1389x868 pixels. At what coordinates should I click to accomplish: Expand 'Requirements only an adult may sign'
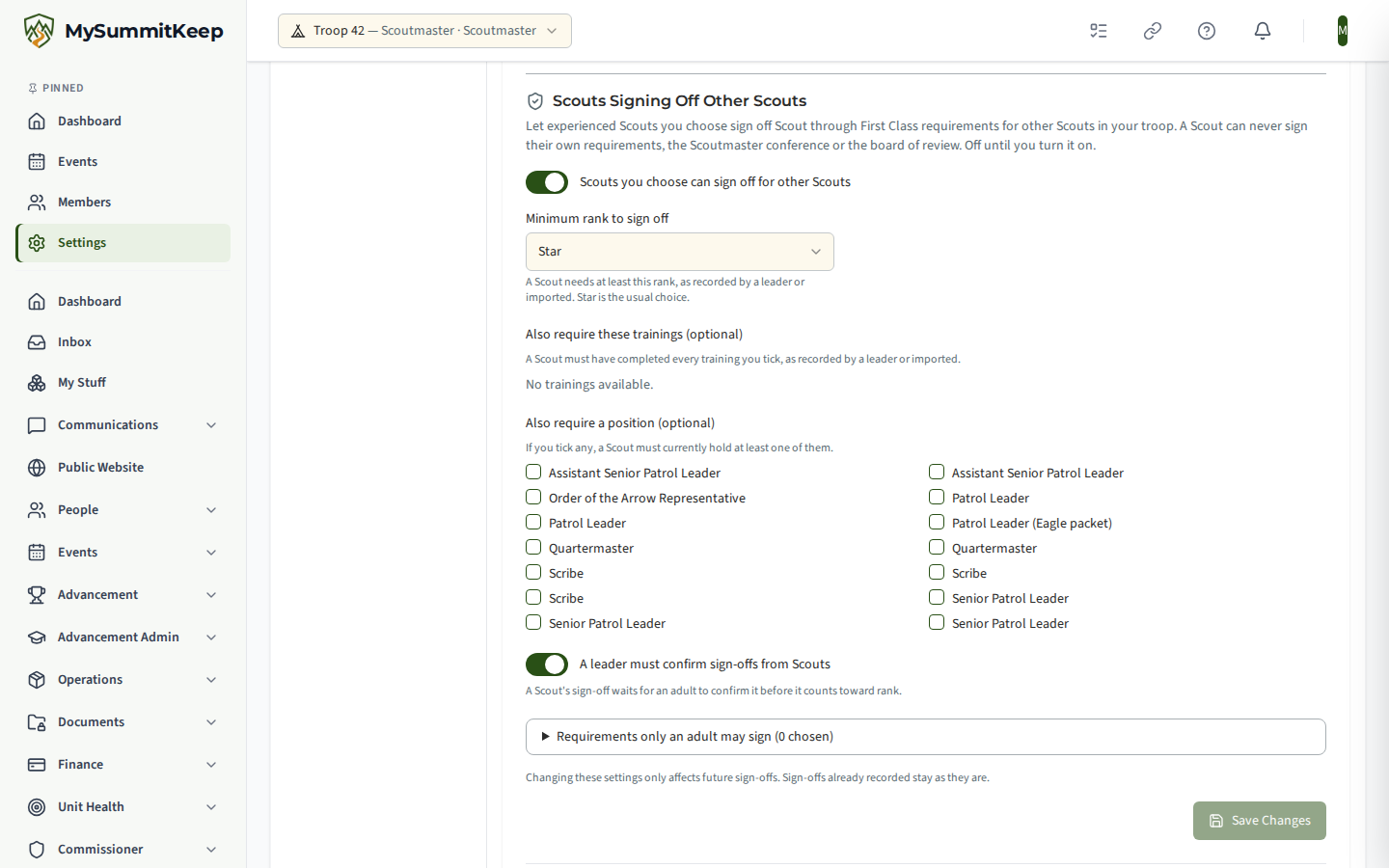926,737
